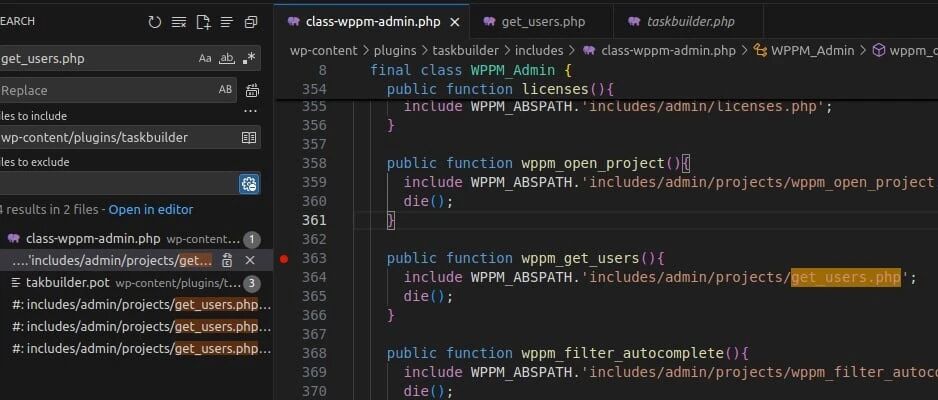The width and height of the screenshot is (938, 400).
Task: Clear search results icon
Action: click(178, 22)
